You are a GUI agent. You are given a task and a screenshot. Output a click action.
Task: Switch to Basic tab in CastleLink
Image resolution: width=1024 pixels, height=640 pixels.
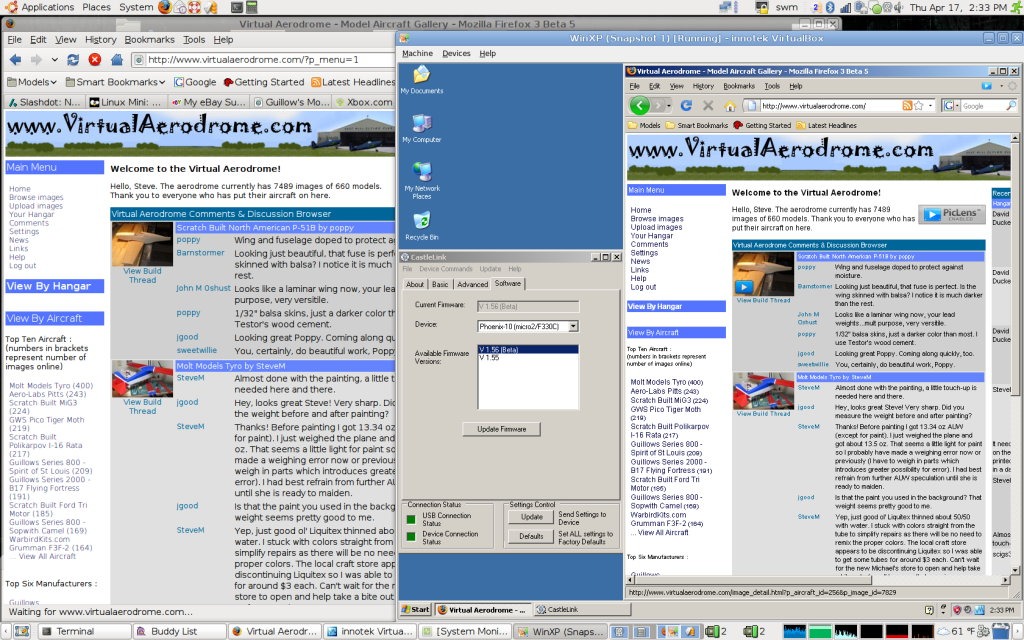440,284
